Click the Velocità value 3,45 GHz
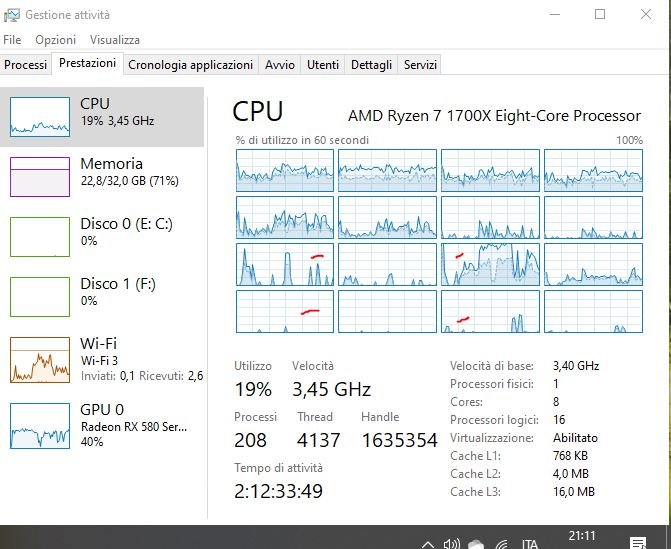The height and width of the screenshot is (549, 671). 331,389
